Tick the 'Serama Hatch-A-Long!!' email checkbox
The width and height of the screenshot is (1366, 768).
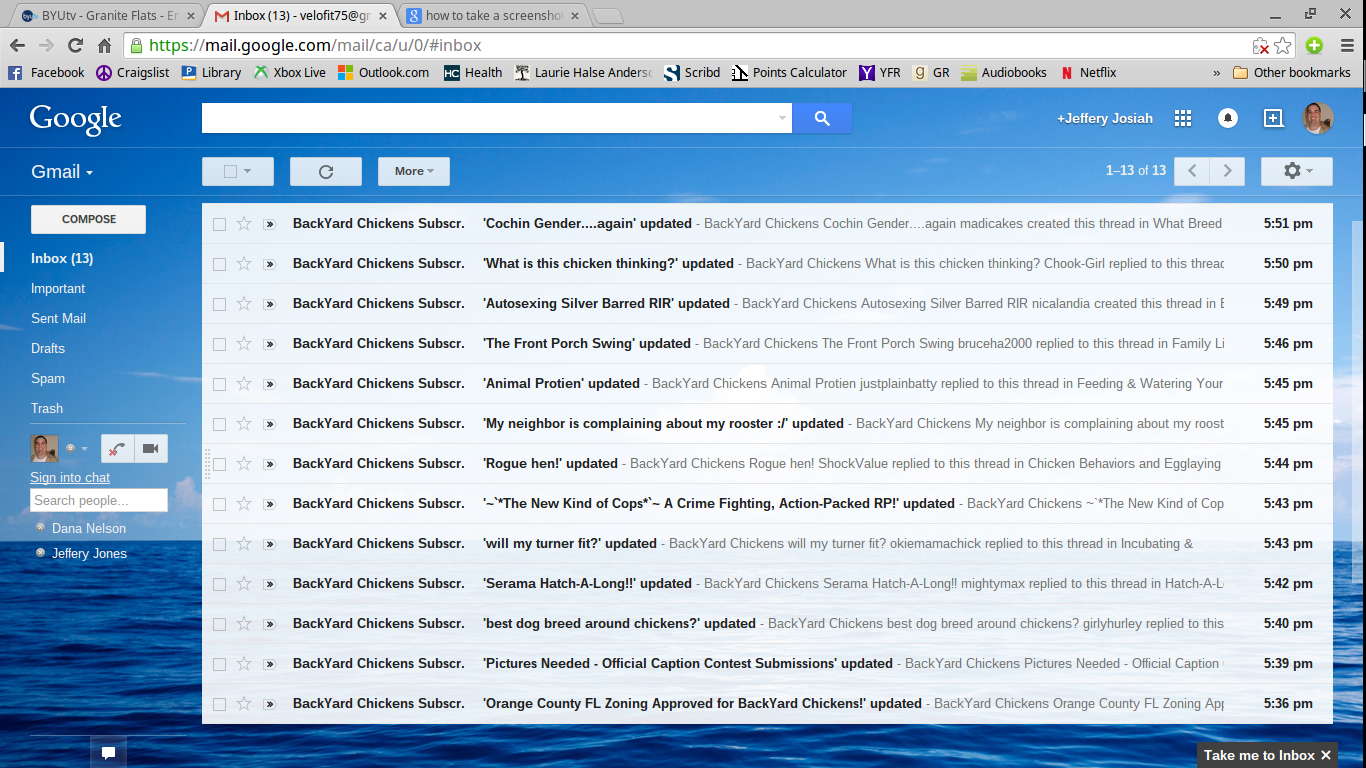pyautogui.click(x=219, y=584)
